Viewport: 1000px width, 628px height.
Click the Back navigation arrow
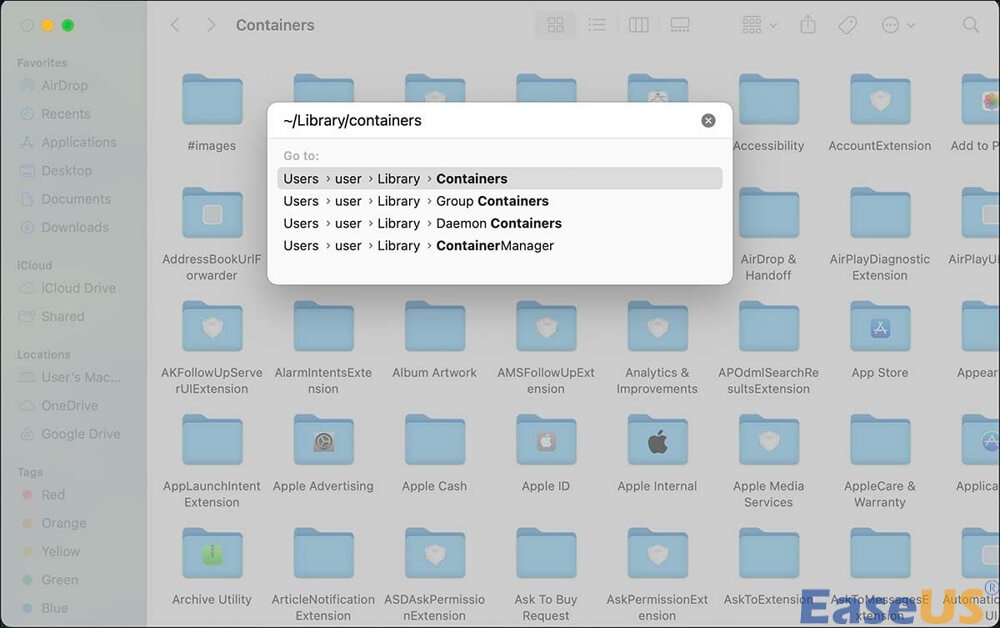point(175,25)
